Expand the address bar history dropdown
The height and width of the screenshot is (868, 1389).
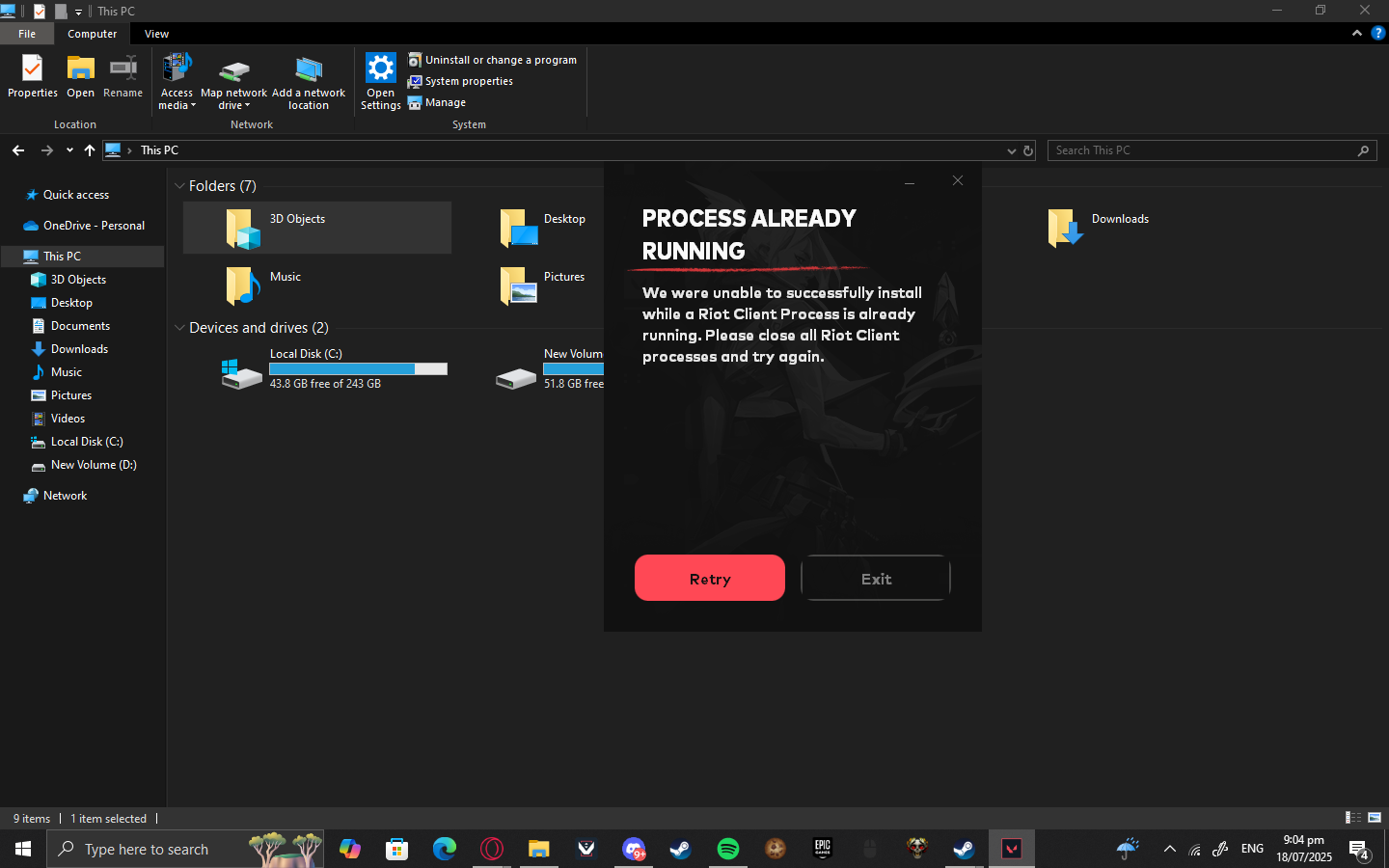pos(1011,150)
